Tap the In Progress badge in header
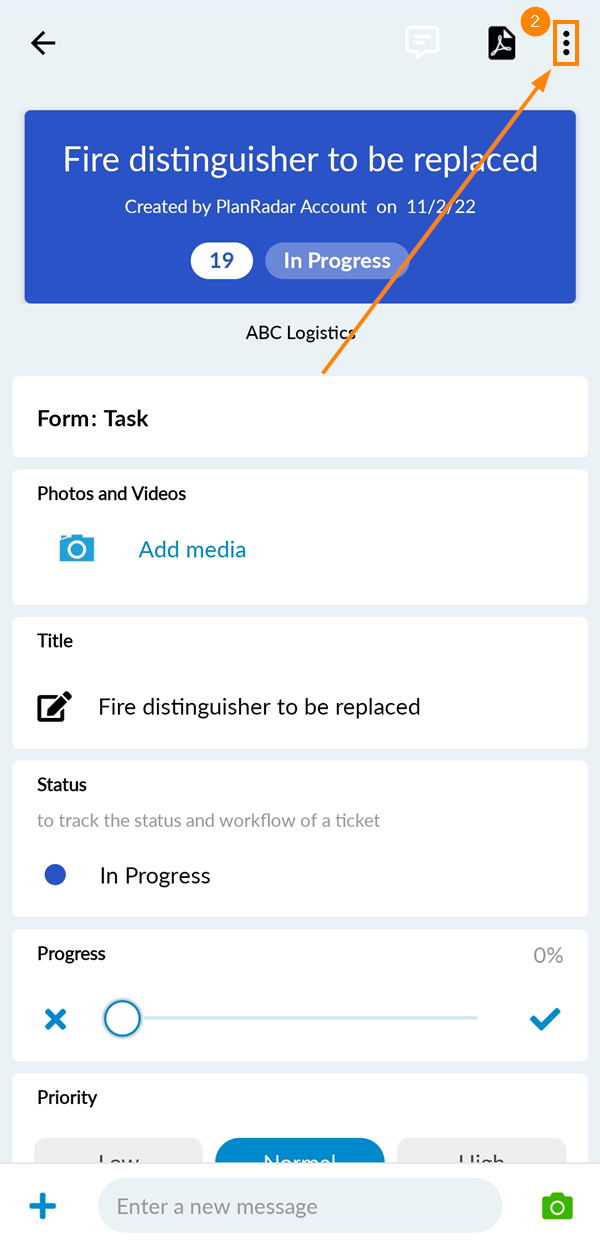Image resolution: width=600 pixels, height=1256 pixels. click(x=337, y=261)
